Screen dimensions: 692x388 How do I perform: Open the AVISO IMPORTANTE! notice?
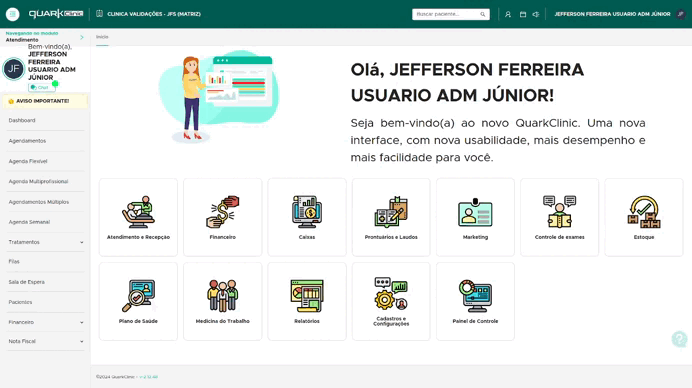point(45,101)
